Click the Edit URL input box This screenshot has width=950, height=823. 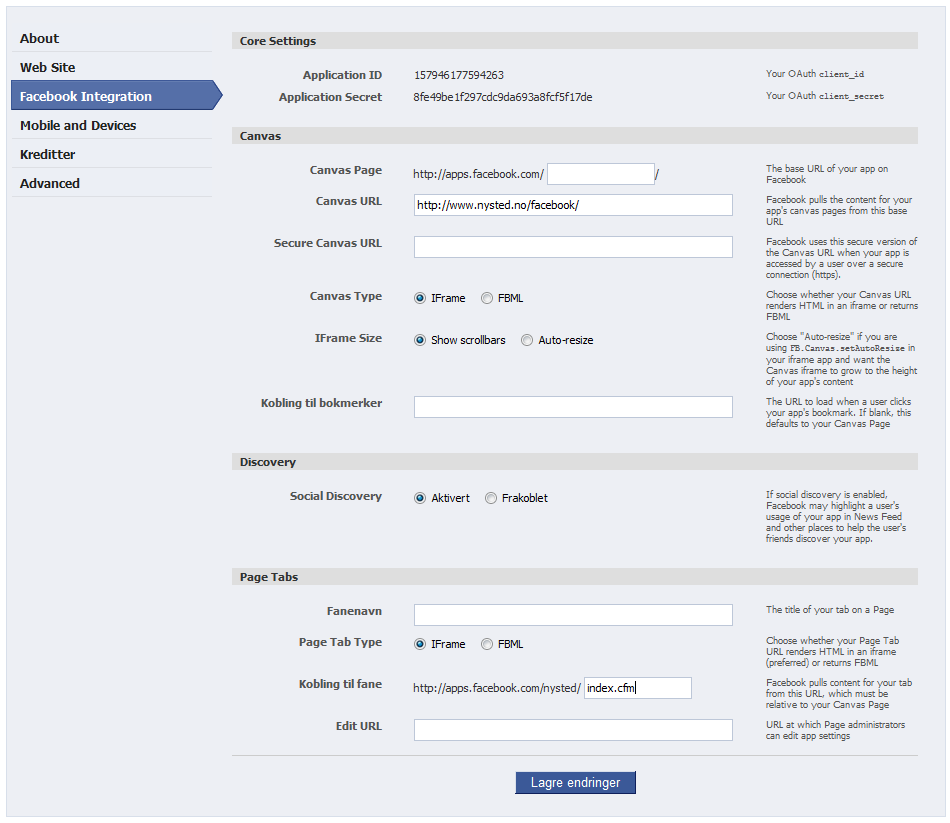tap(573, 730)
